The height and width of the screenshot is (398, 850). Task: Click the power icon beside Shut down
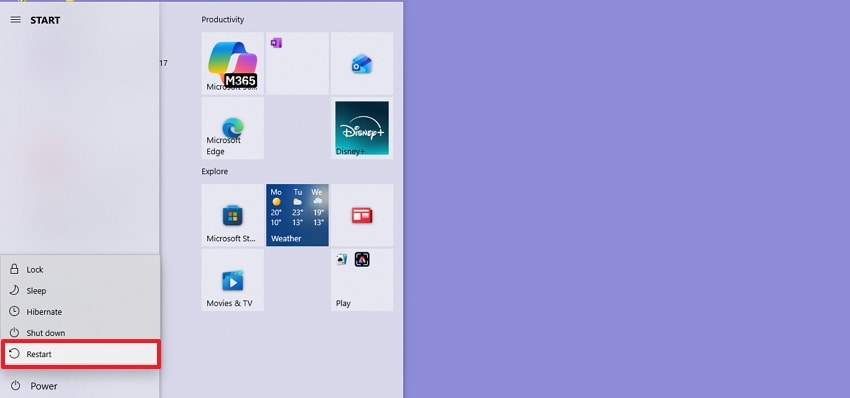[14, 332]
